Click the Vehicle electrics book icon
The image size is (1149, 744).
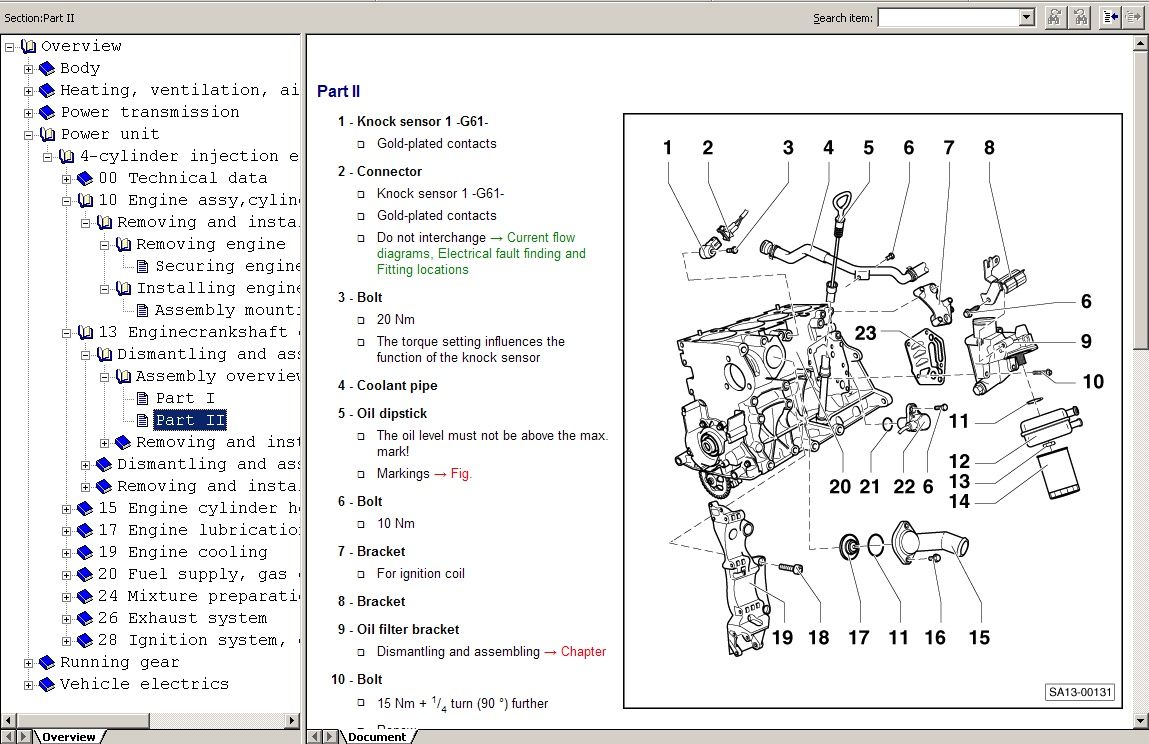pos(47,684)
